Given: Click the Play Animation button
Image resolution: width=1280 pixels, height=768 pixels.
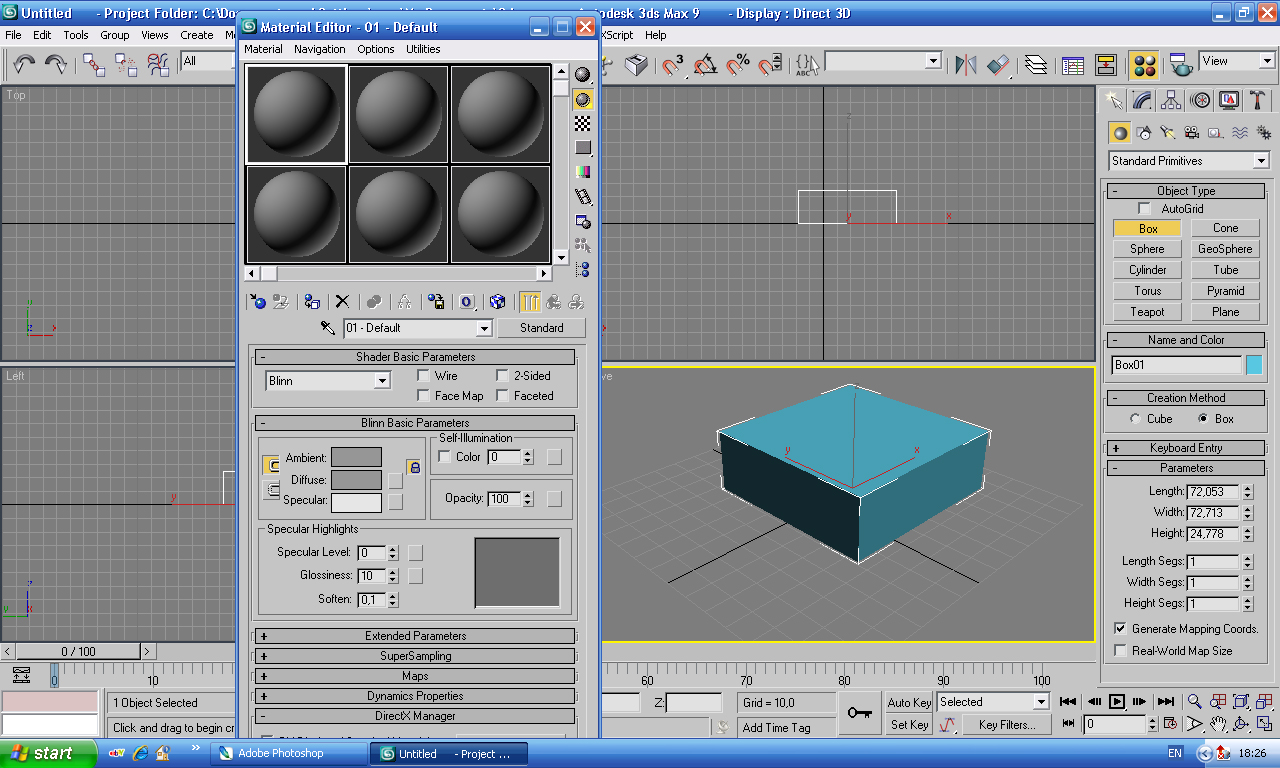Looking at the screenshot, I should 1118,702.
